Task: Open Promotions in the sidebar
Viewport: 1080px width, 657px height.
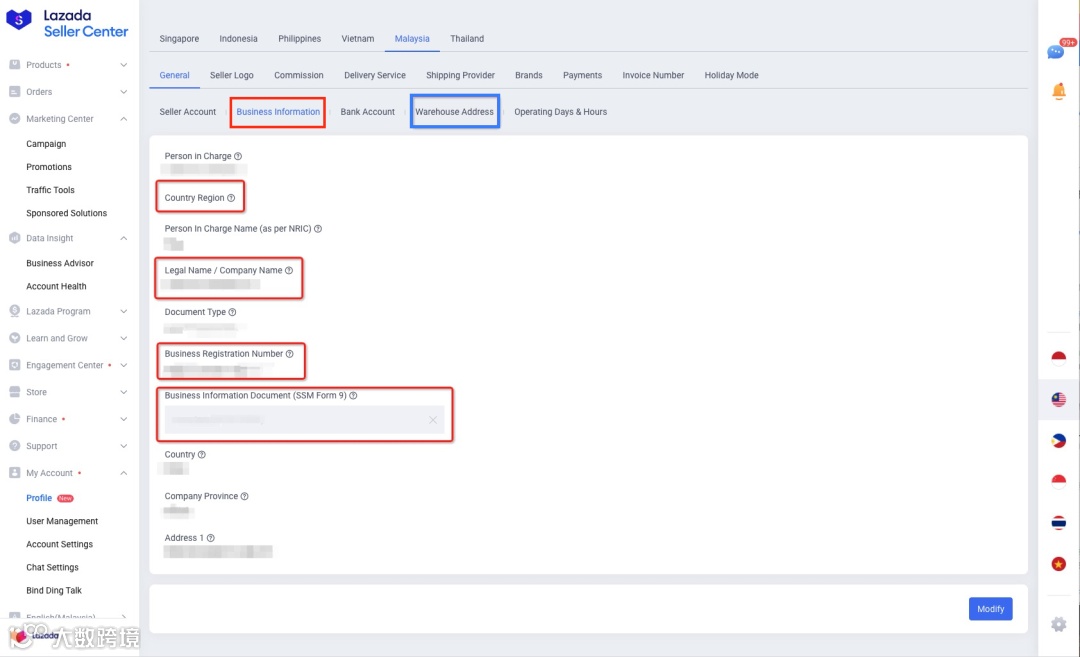Action: pyautogui.click(x=49, y=167)
